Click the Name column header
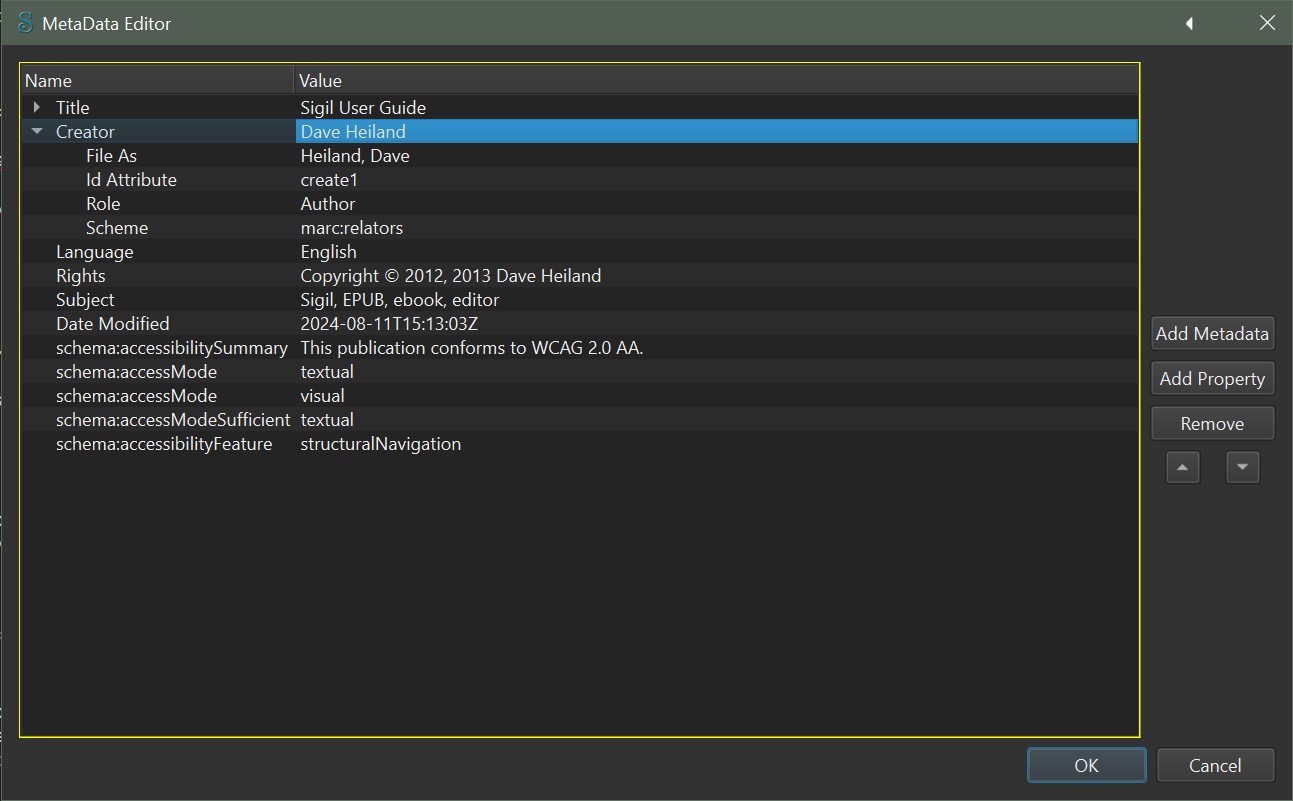Screen dimensions: 1293x801 (157, 81)
